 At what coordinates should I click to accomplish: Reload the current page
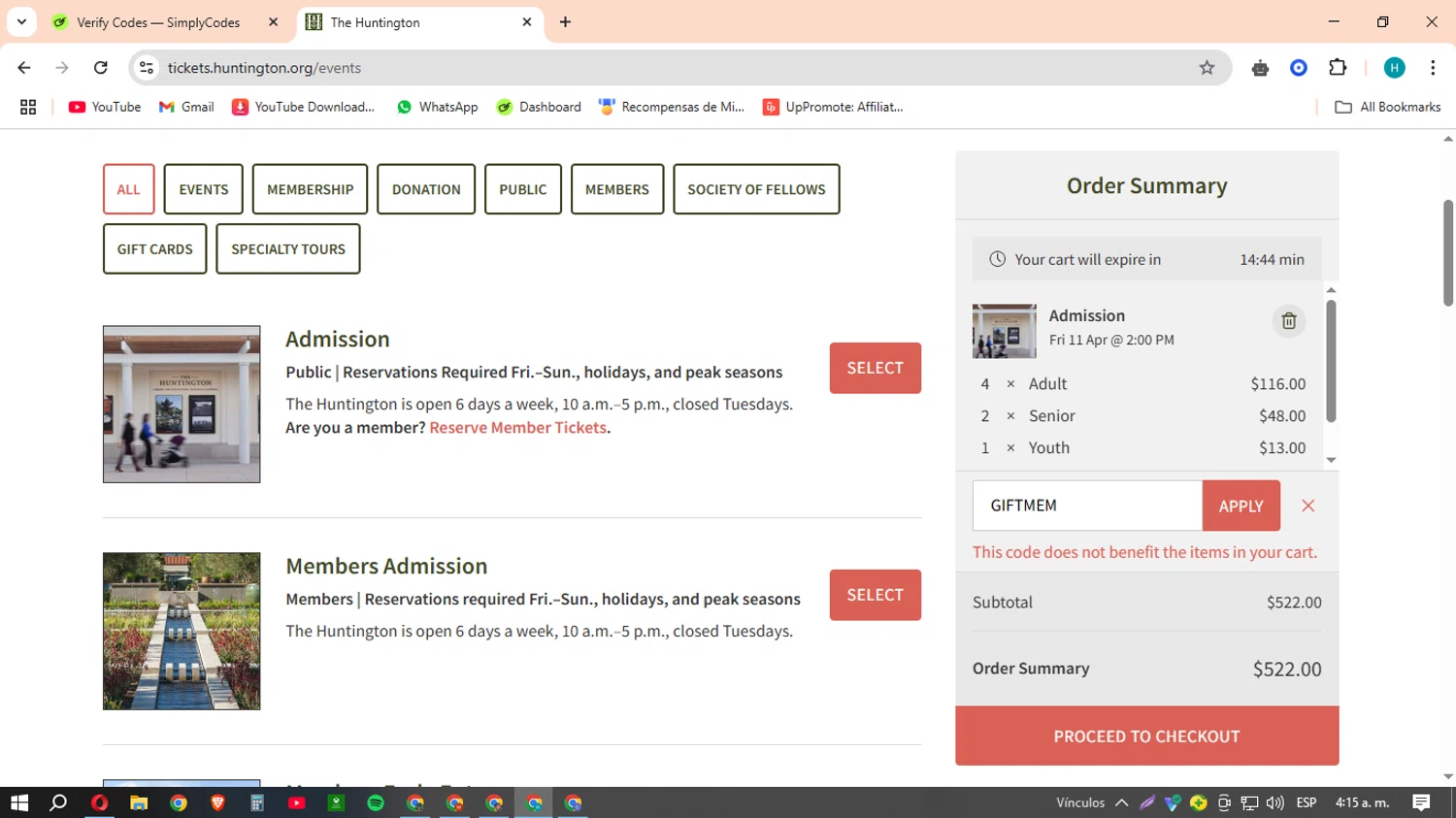point(101,68)
